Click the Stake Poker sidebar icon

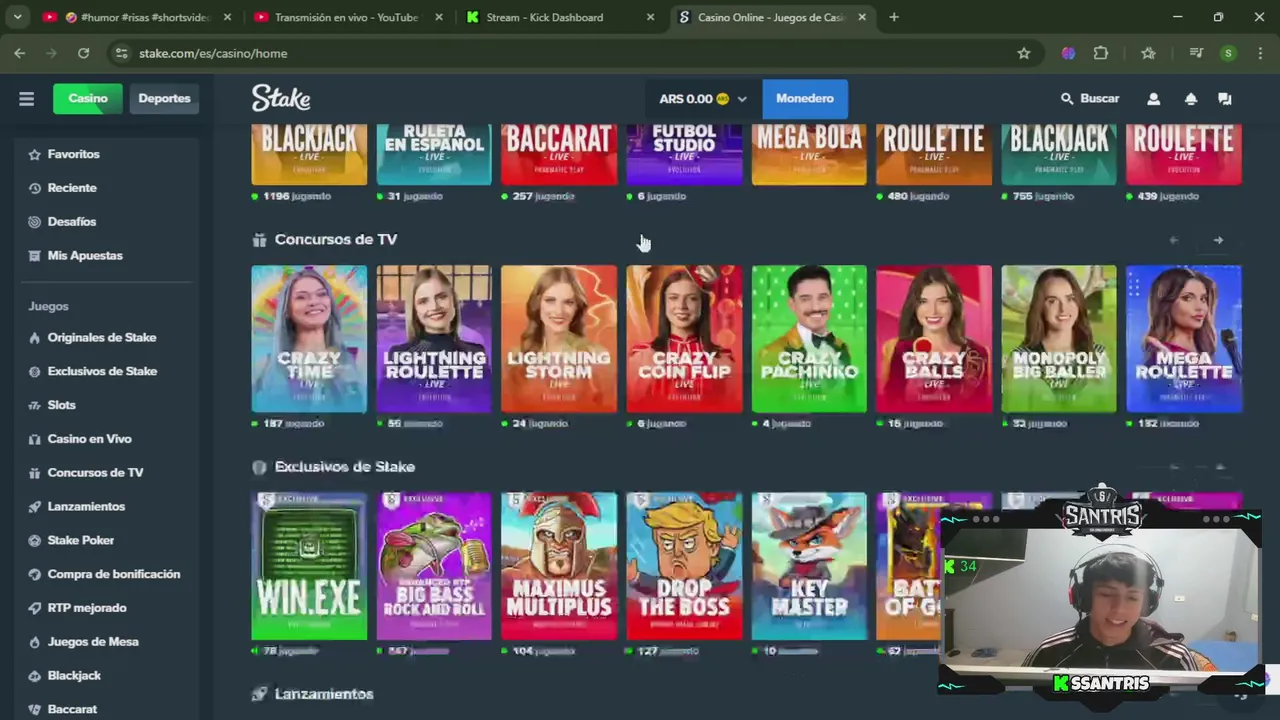35,541
